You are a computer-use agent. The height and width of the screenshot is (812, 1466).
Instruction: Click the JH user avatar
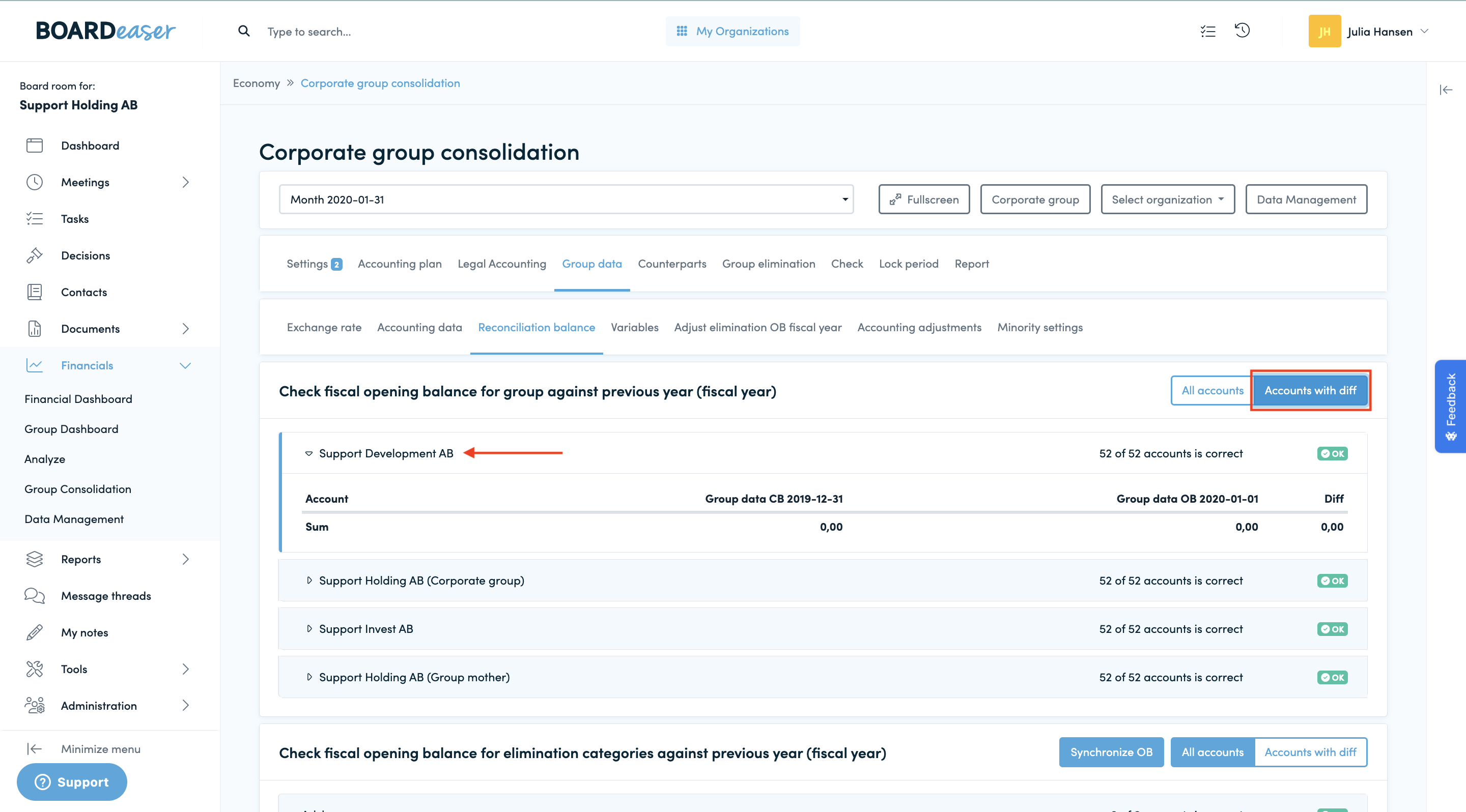click(x=1324, y=31)
